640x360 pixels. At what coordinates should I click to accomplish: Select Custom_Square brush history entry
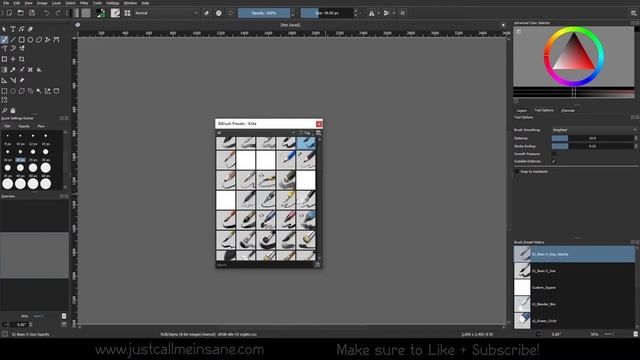[574, 287]
